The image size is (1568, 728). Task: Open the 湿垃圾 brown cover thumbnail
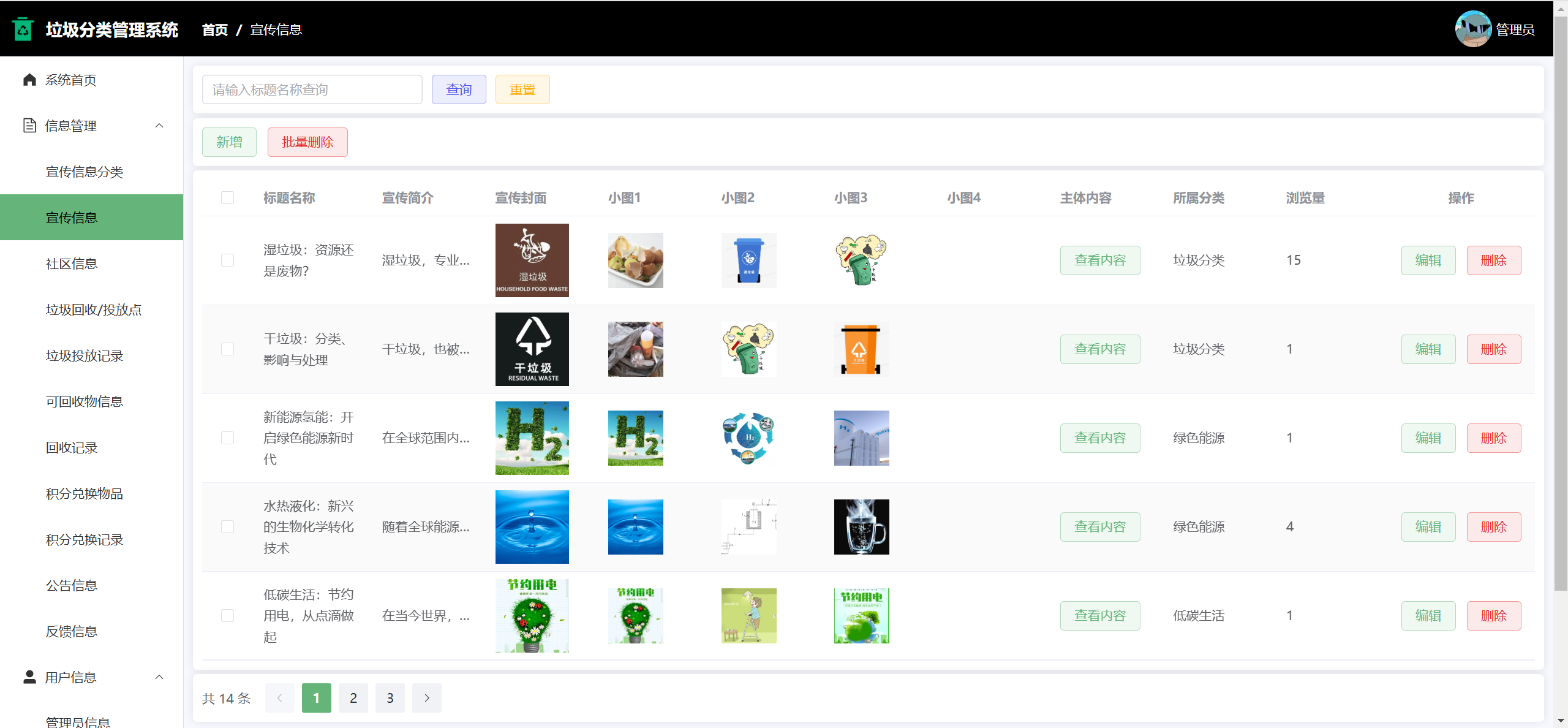click(532, 260)
